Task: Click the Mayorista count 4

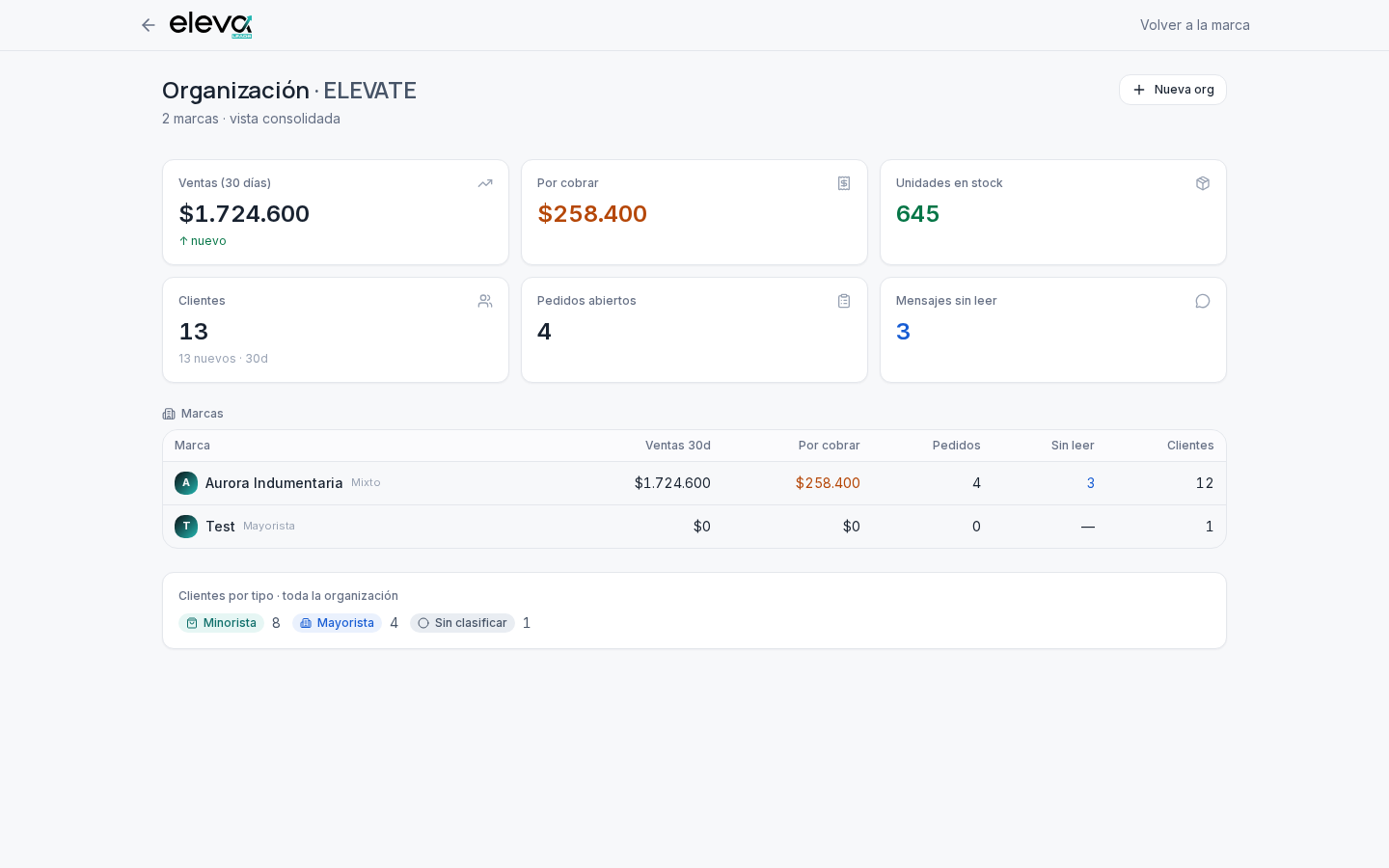Action: pyautogui.click(x=394, y=623)
